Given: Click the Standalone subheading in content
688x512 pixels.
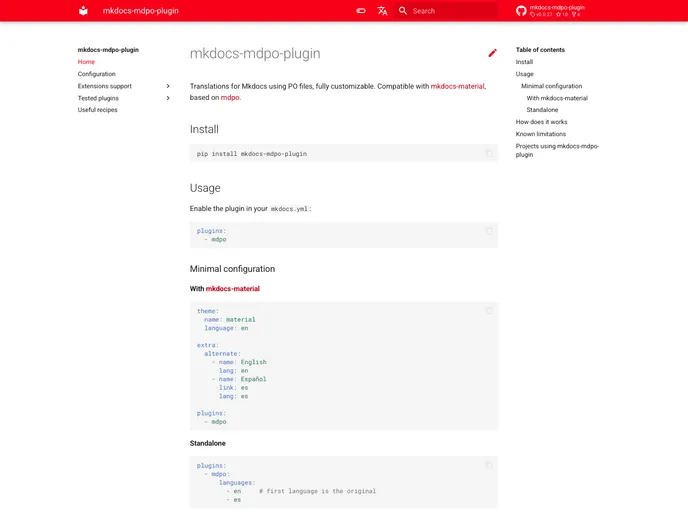Looking at the screenshot, I should [x=208, y=443].
